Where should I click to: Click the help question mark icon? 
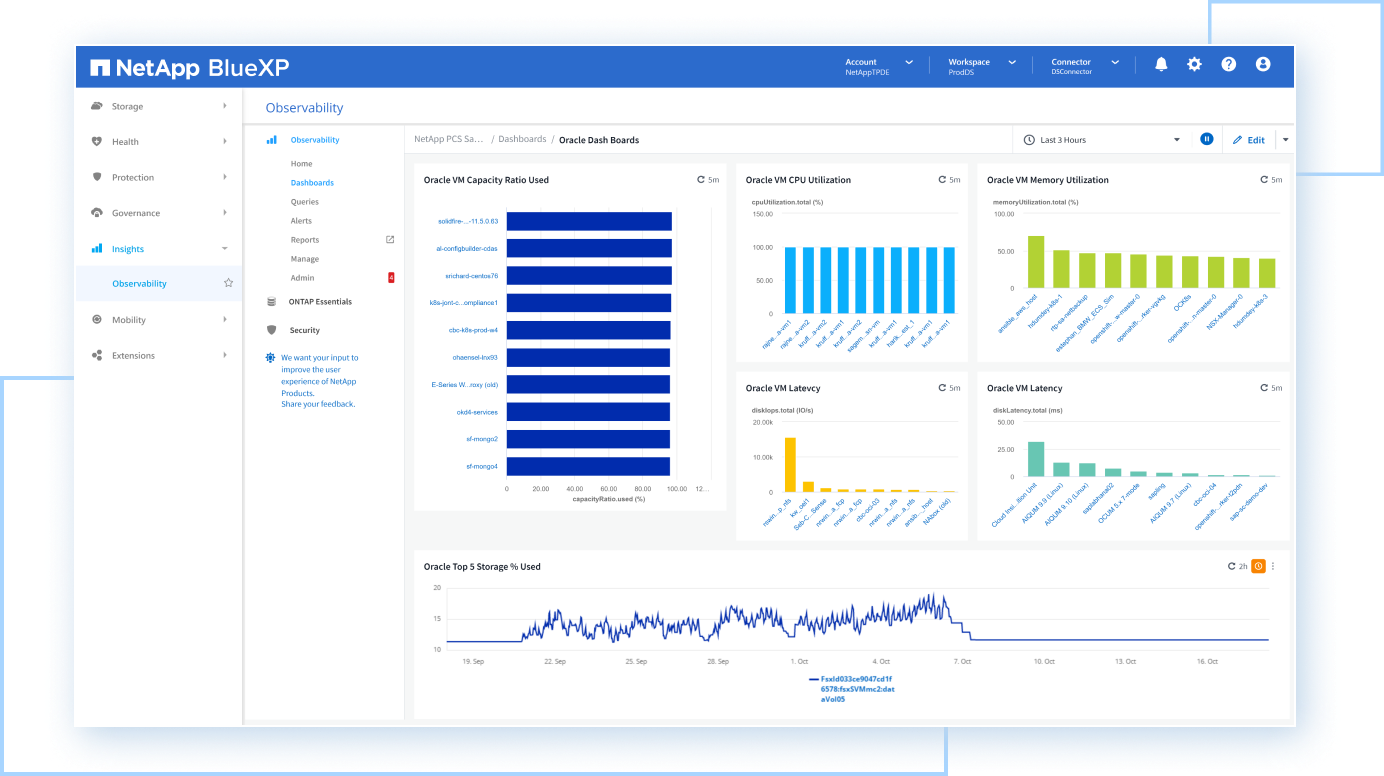(1229, 64)
